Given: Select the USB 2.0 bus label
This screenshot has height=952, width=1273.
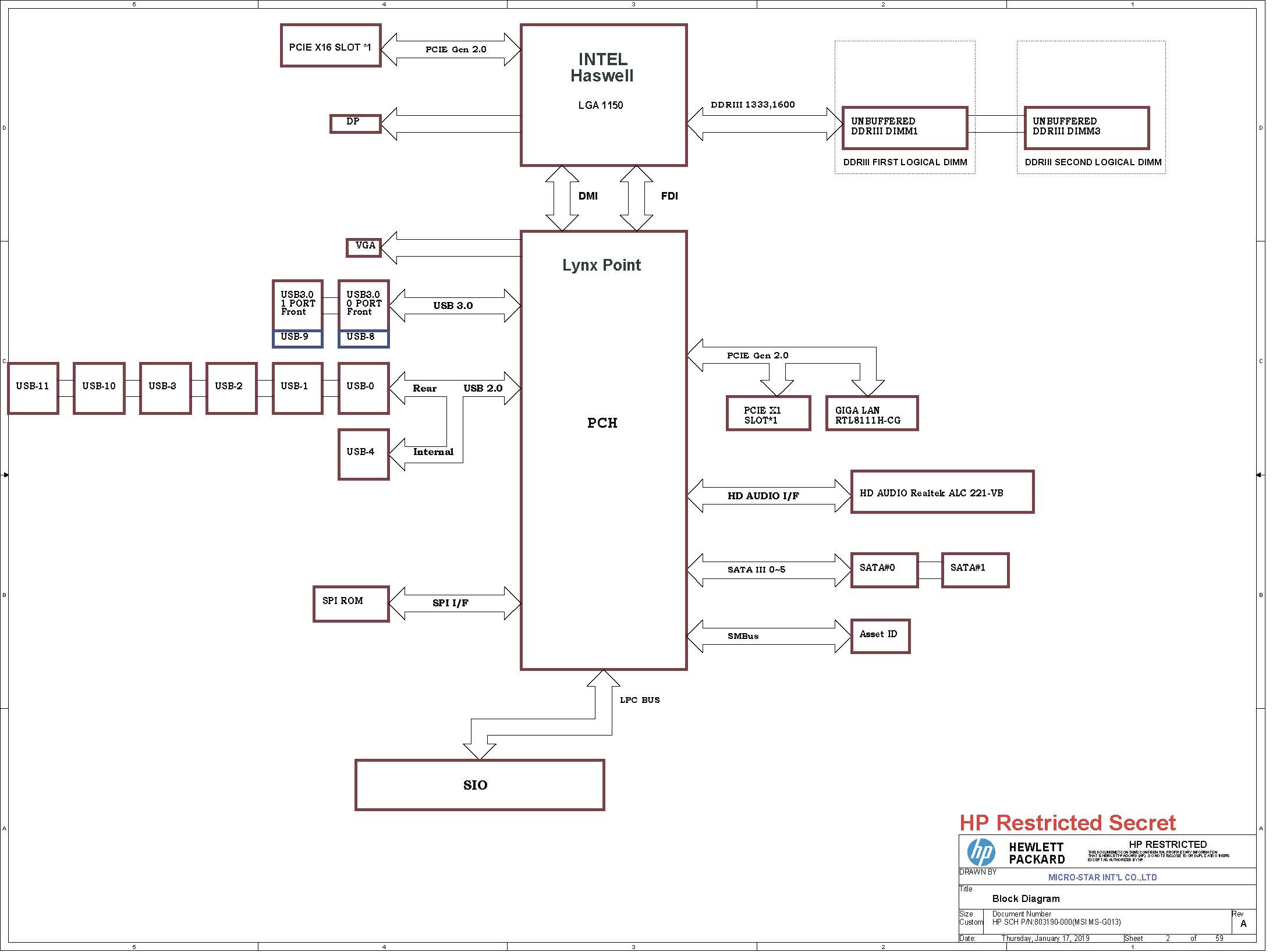Looking at the screenshot, I should [x=483, y=388].
